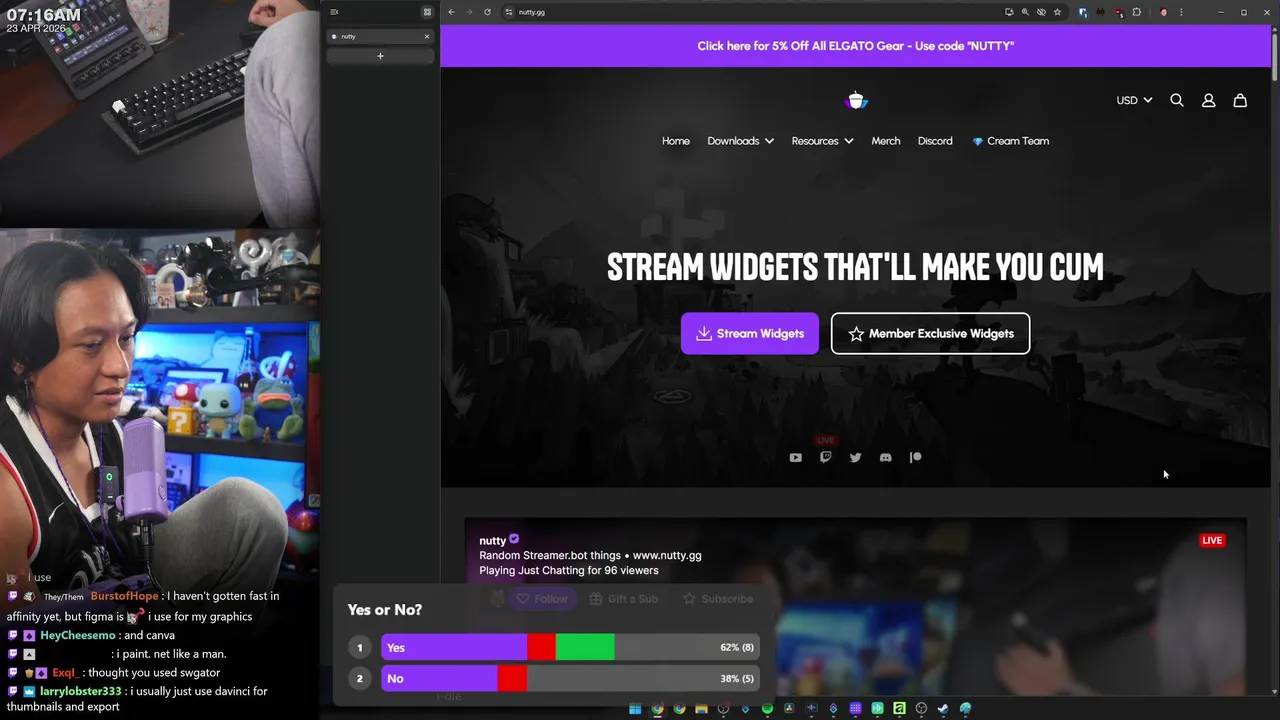Click larrylobster333 username in chat

click(x=81, y=691)
